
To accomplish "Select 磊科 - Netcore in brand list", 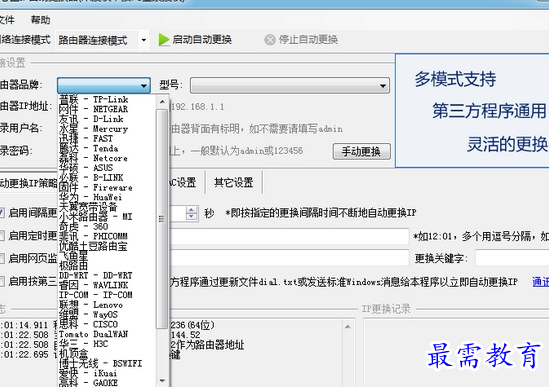I will 106,158.
